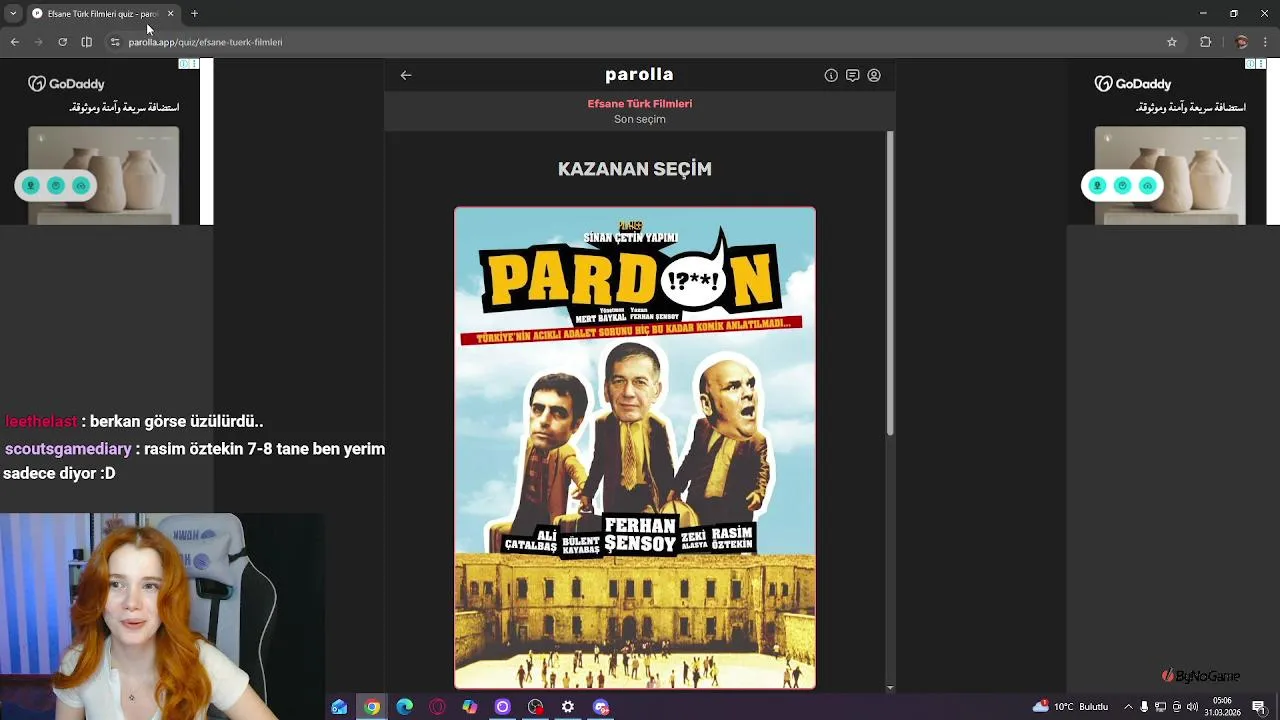Click the scrollbar down arrow on the quiz page
Viewport: 1280px width, 720px height.
(x=890, y=688)
